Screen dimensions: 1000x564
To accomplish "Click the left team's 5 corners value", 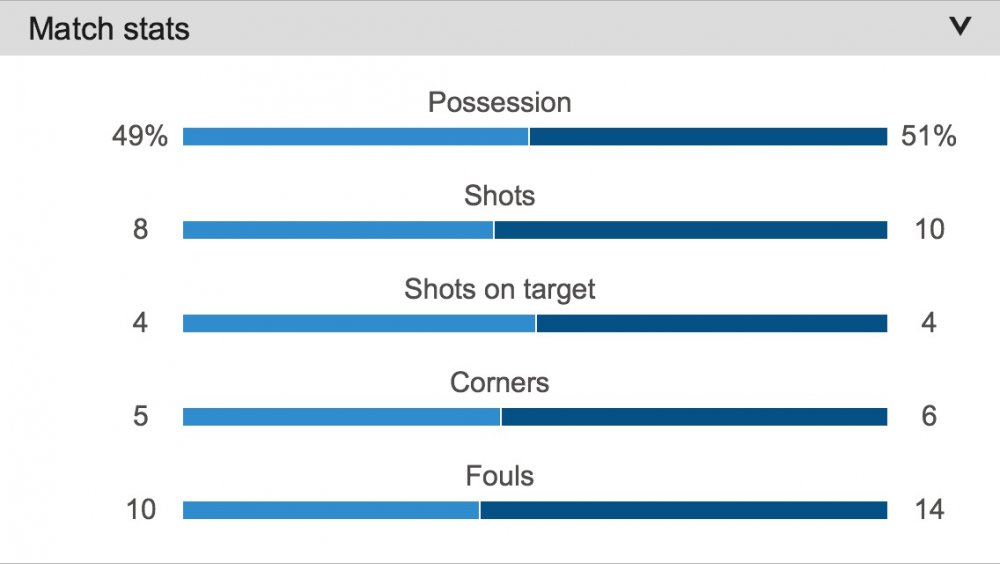I will pyautogui.click(x=140, y=416).
